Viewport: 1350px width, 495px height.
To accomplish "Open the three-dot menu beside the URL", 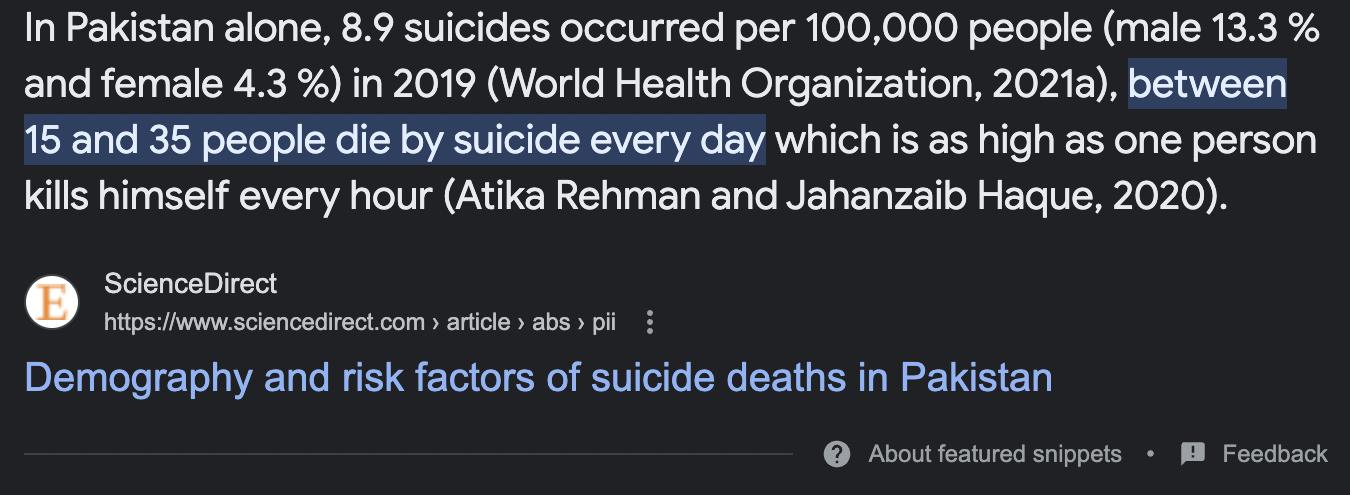I will 650,323.
